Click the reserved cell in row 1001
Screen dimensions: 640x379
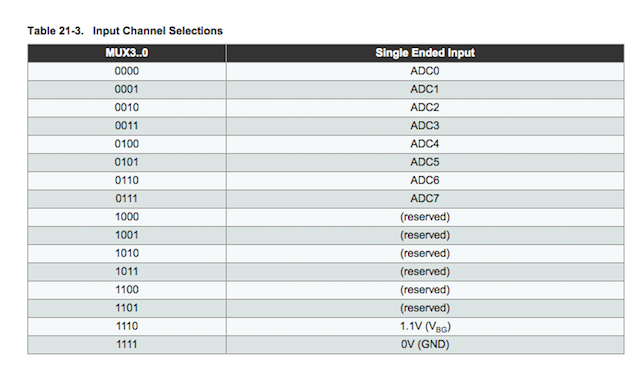(x=425, y=235)
